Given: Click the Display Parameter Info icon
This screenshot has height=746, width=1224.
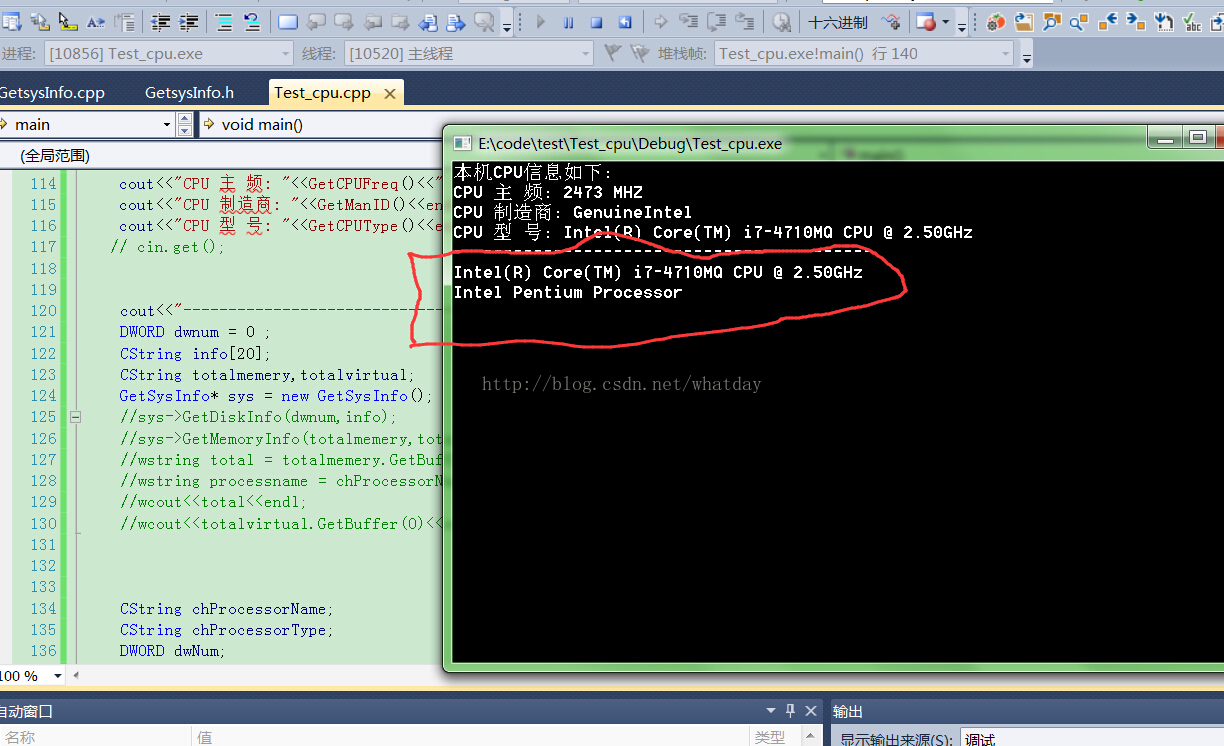Looking at the screenshot, I should [x=40, y=22].
